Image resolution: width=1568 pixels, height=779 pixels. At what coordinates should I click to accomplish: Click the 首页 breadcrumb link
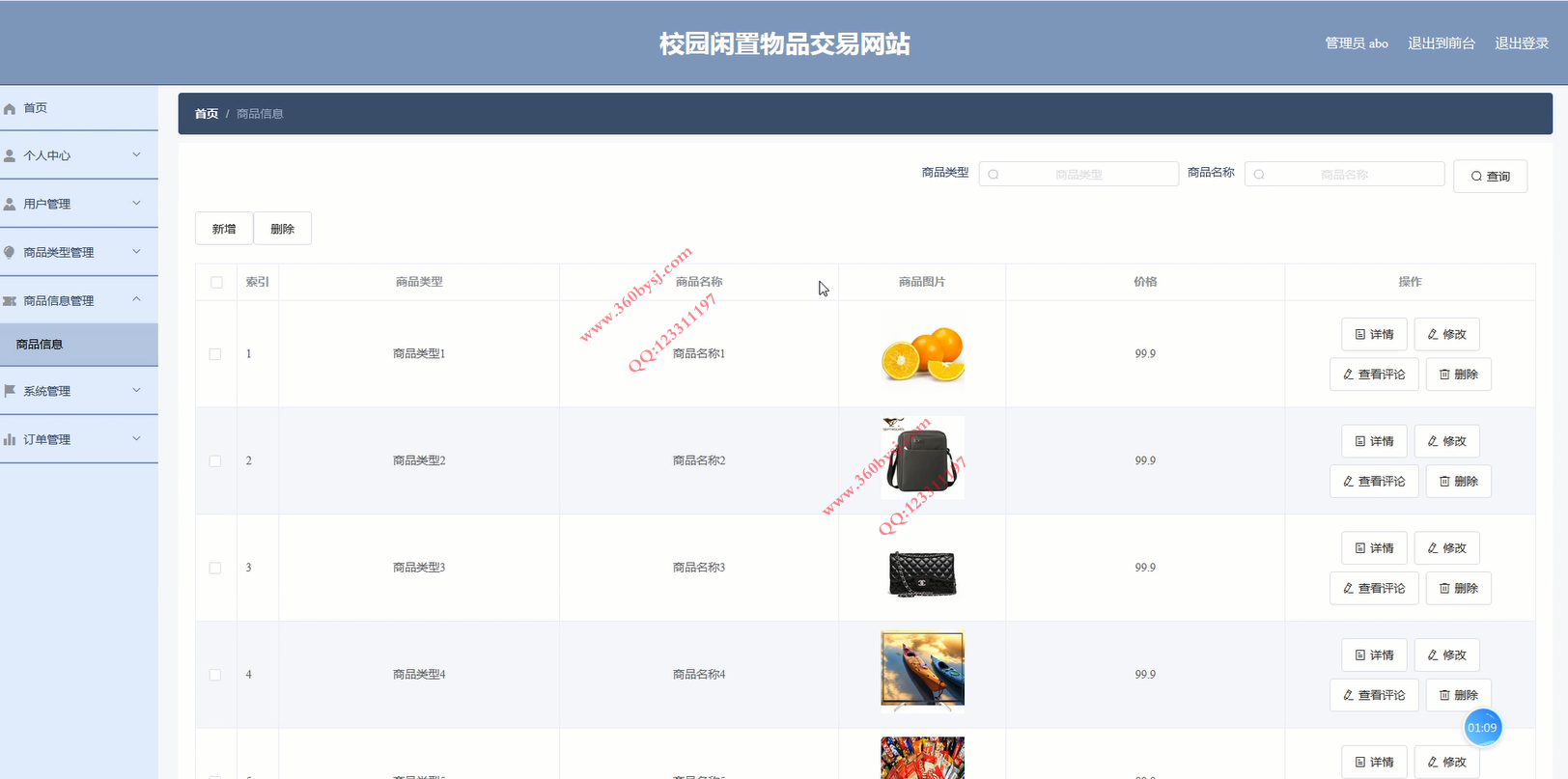tap(207, 114)
